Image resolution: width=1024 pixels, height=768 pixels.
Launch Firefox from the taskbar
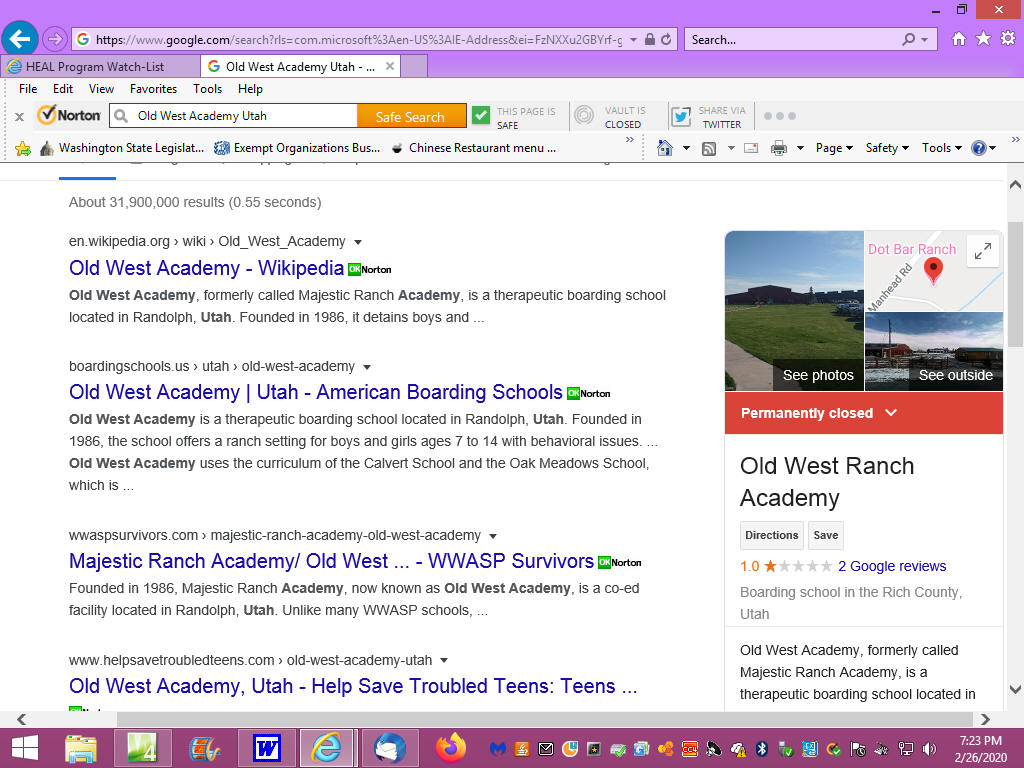(x=451, y=748)
